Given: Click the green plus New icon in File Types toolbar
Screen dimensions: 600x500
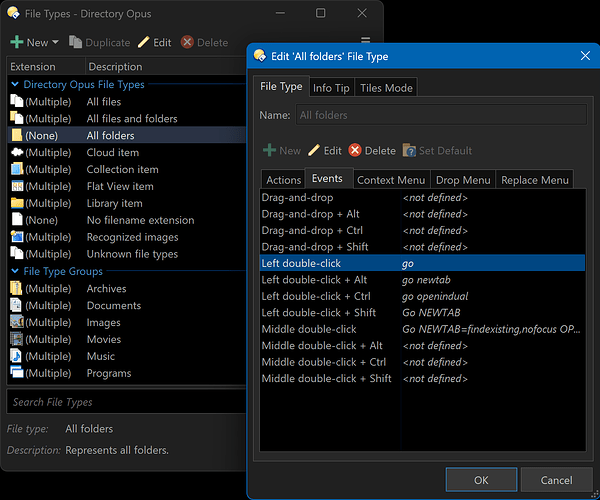Looking at the screenshot, I should [x=17, y=42].
